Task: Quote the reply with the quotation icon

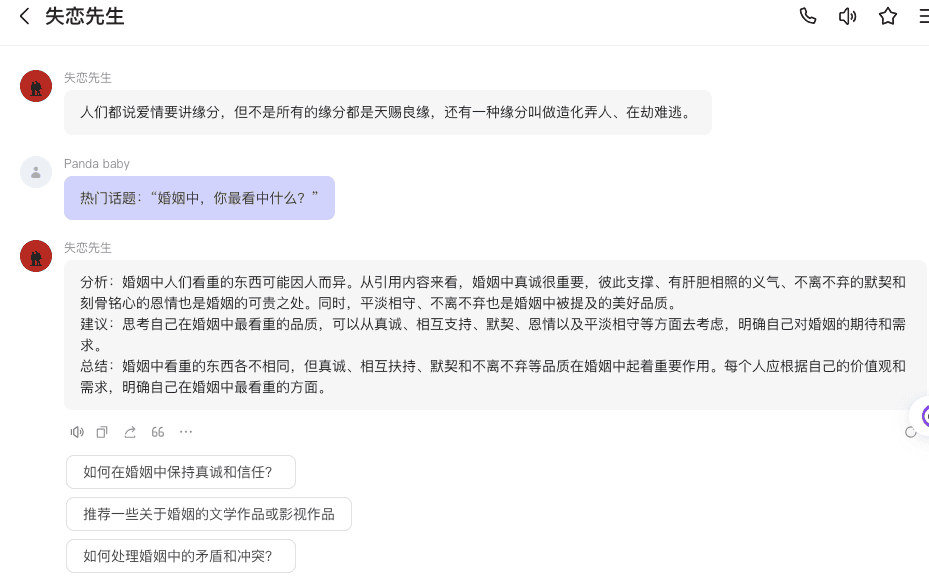Action: (x=158, y=432)
